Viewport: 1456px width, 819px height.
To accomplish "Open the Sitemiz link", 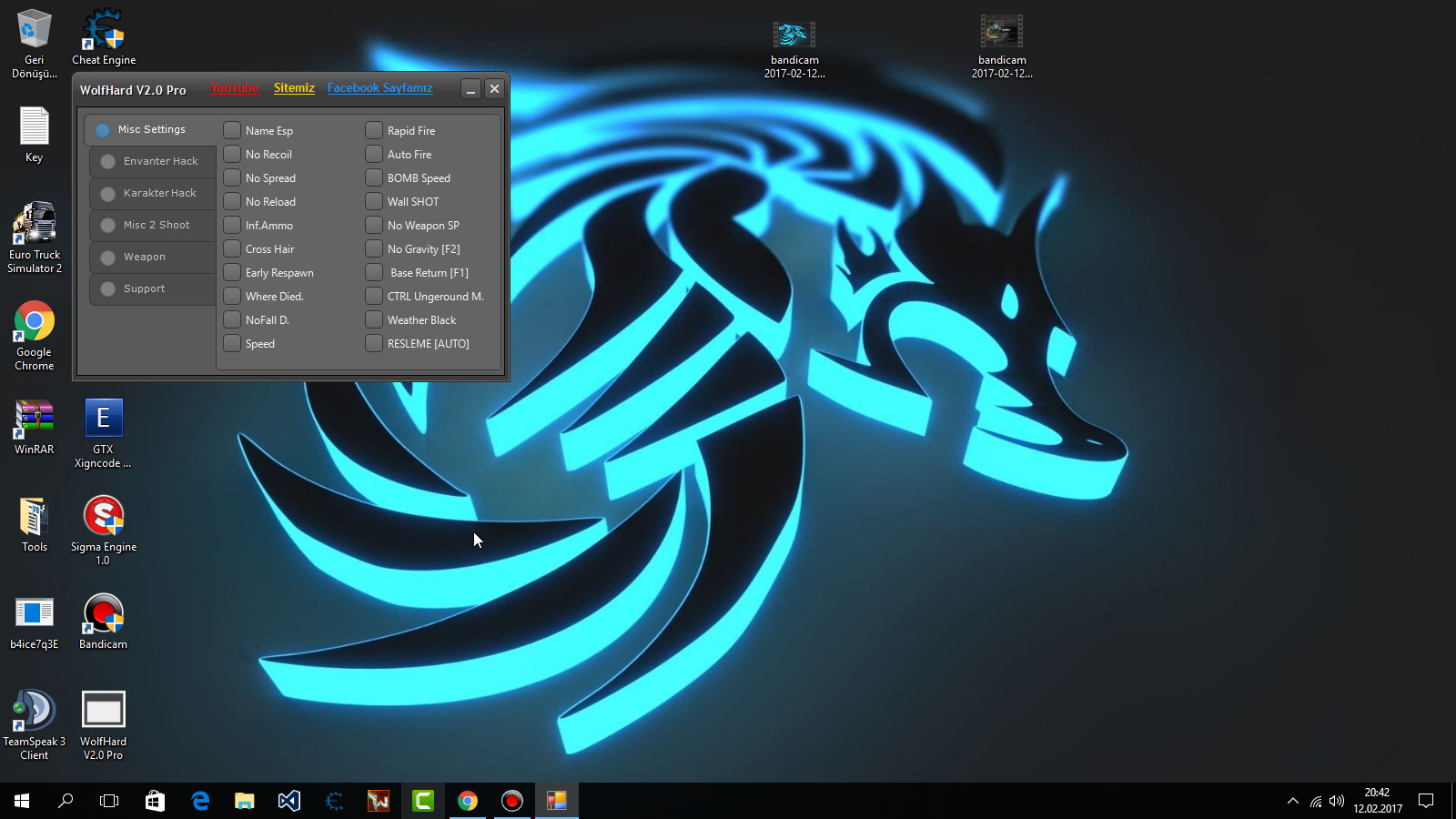I will [x=294, y=88].
